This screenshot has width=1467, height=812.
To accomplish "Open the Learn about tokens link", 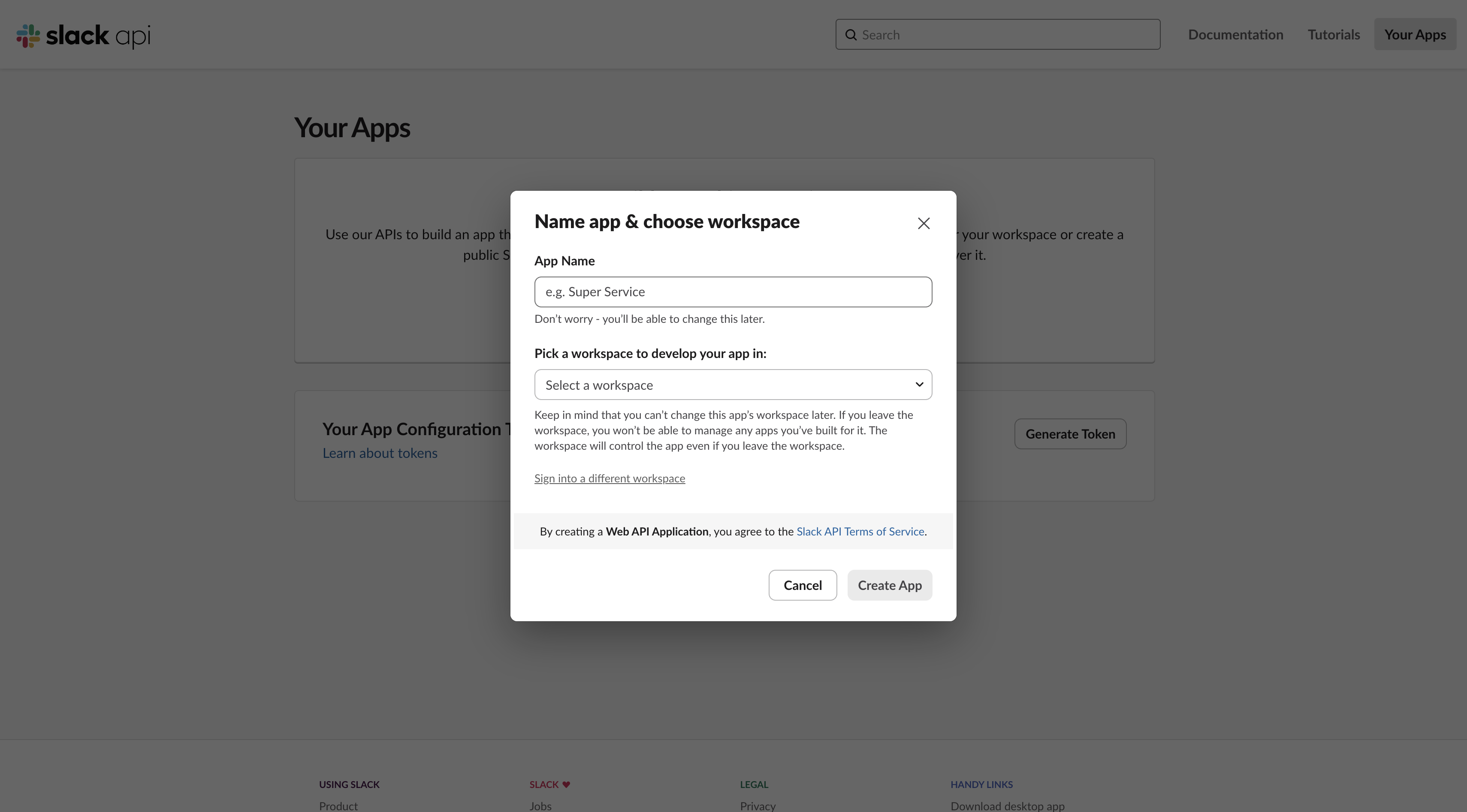I will tap(380, 453).
